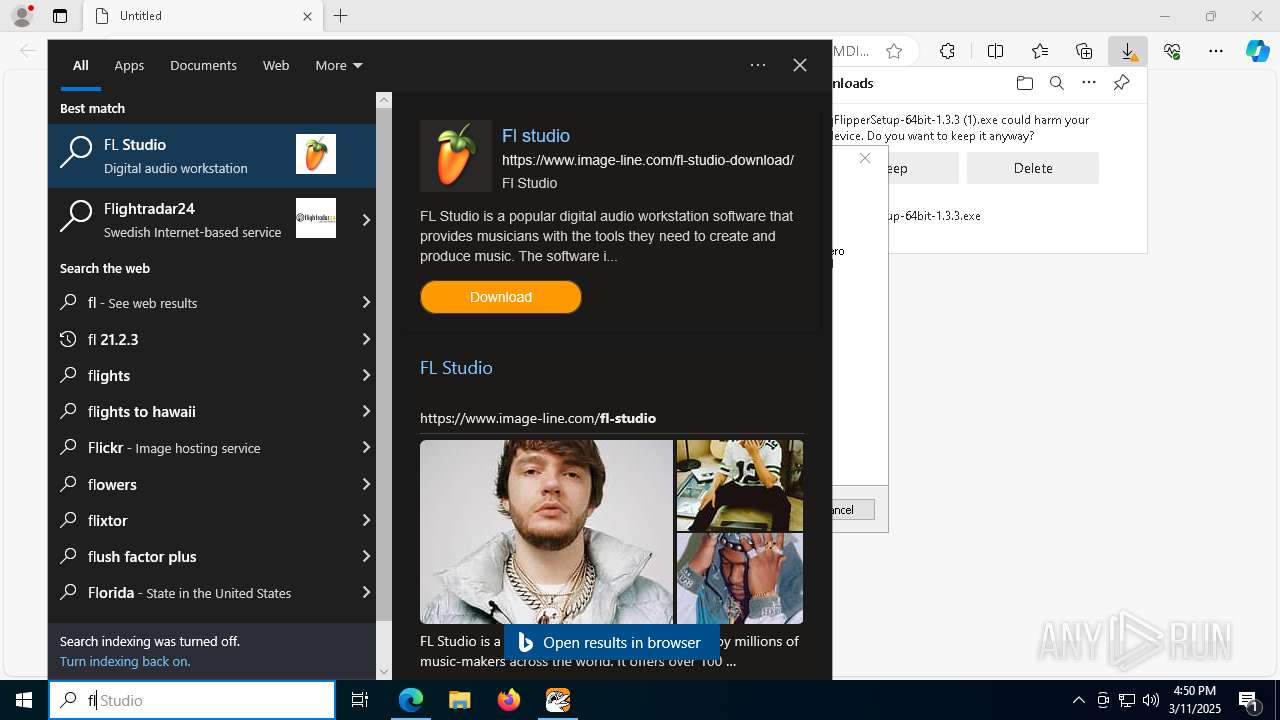Screen dimensions: 1280x720
Task: Click Delete in the Downloads warning
Action: [1033, 168]
